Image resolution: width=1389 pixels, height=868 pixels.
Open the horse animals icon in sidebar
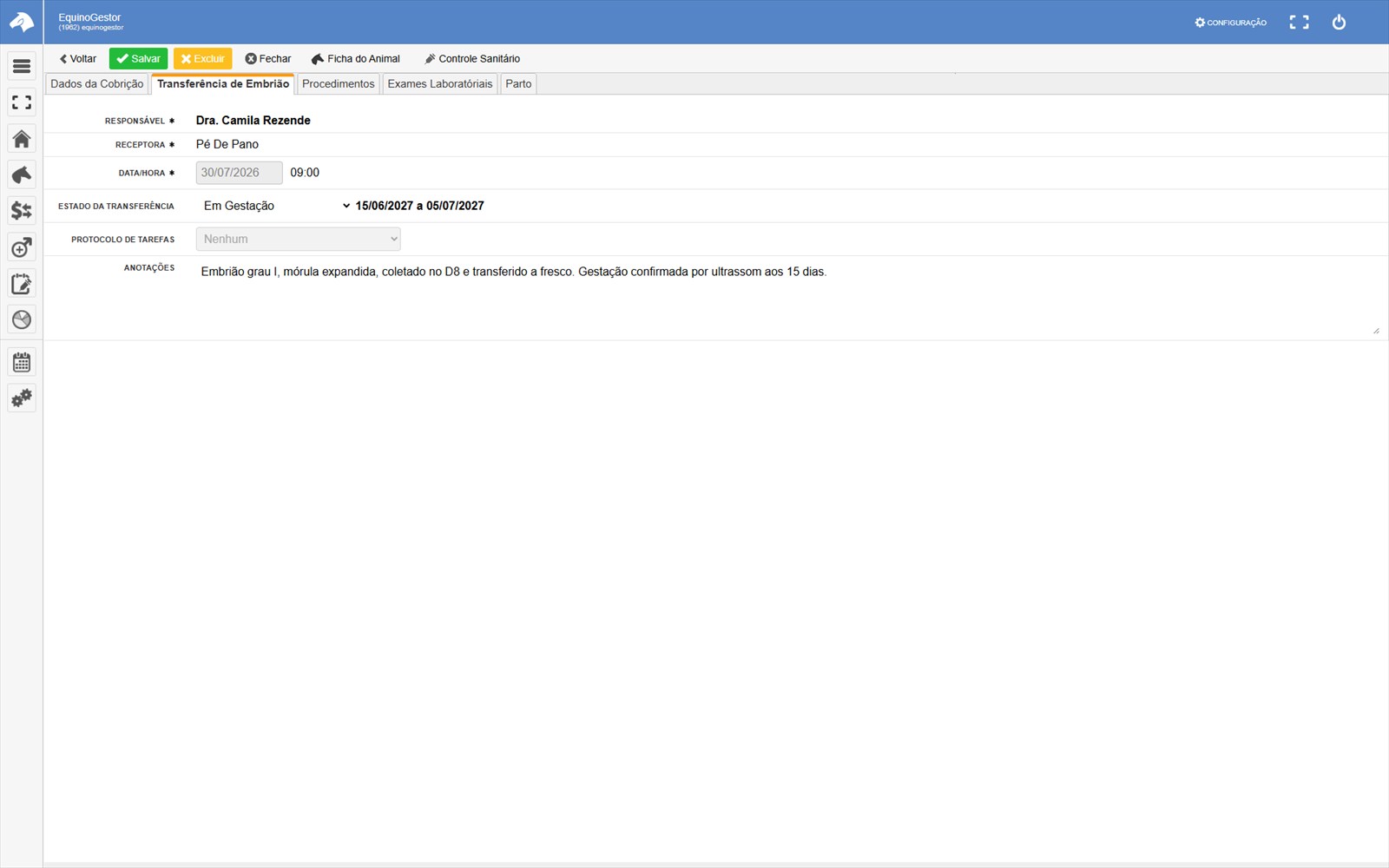point(22,175)
